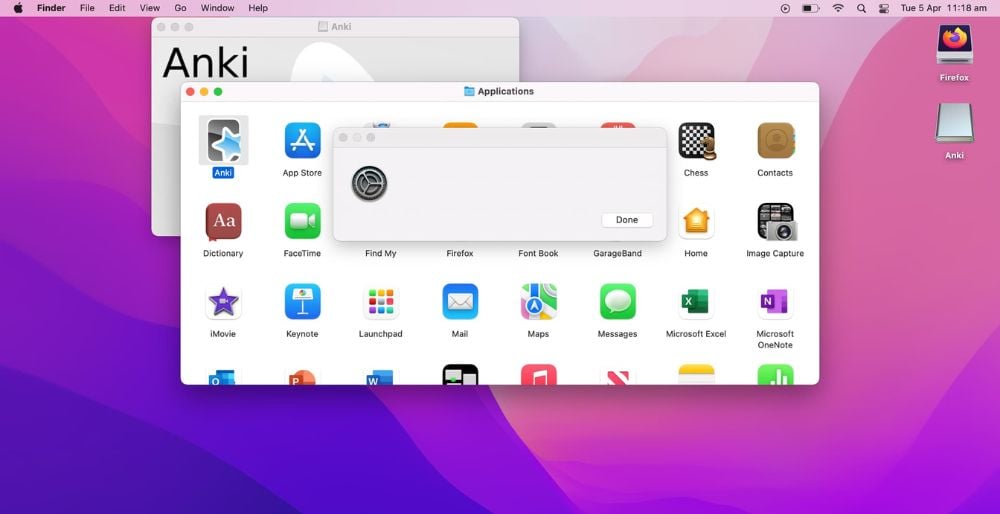Select the Messages app icon
The width and height of the screenshot is (1000, 514).
coord(617,302)
